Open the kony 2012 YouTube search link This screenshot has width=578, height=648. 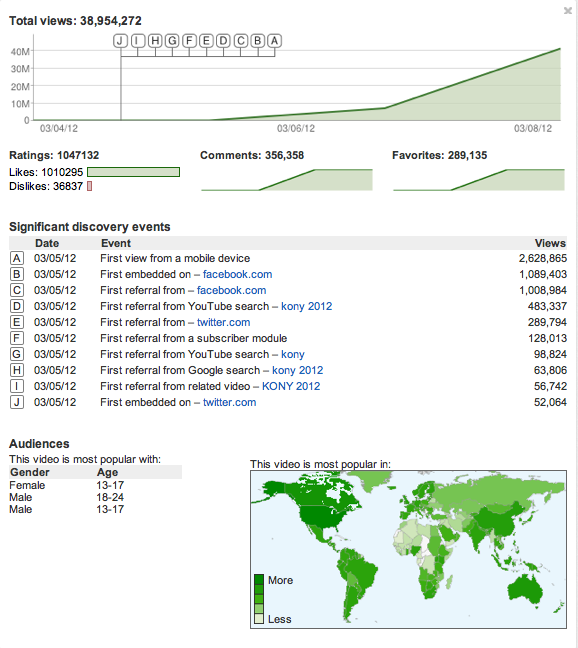click(x=307, y=306)
